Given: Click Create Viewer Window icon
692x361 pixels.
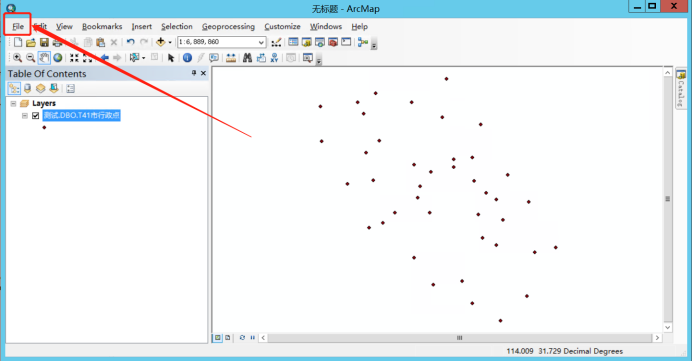Looking at the screenshot, I should (x=308, y=58).
